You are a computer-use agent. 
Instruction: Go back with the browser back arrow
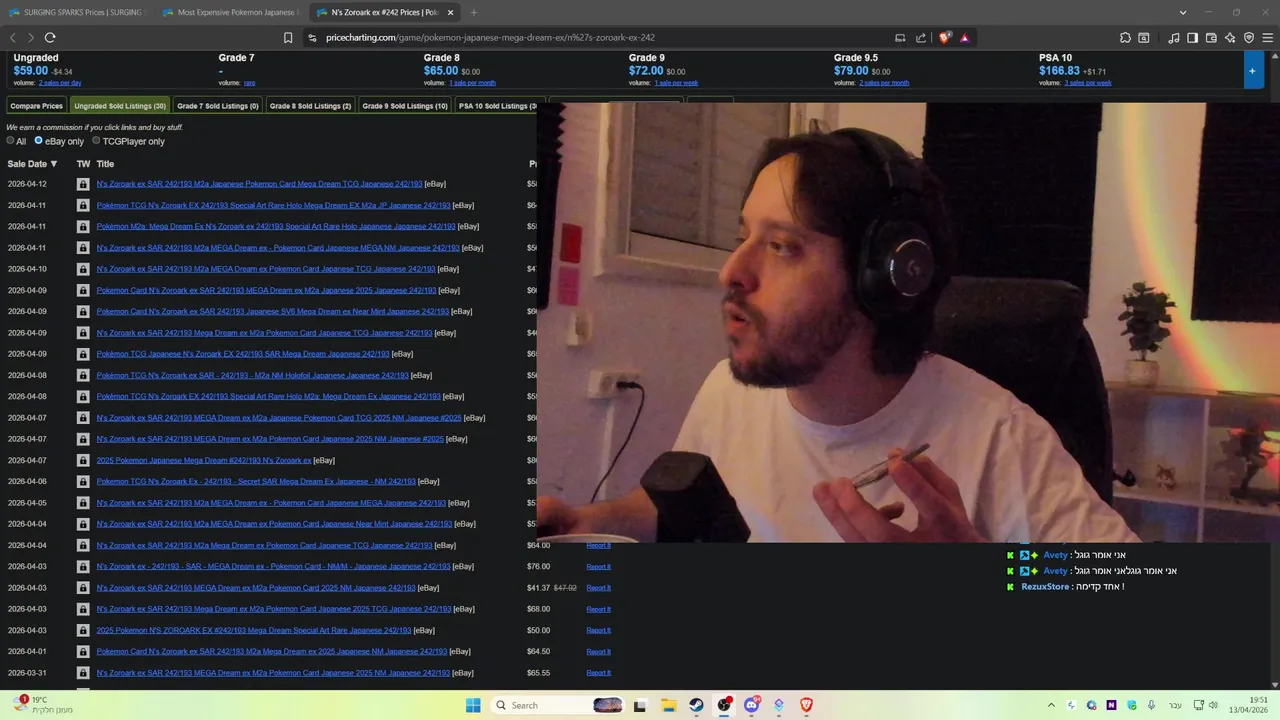pos(13,38)
